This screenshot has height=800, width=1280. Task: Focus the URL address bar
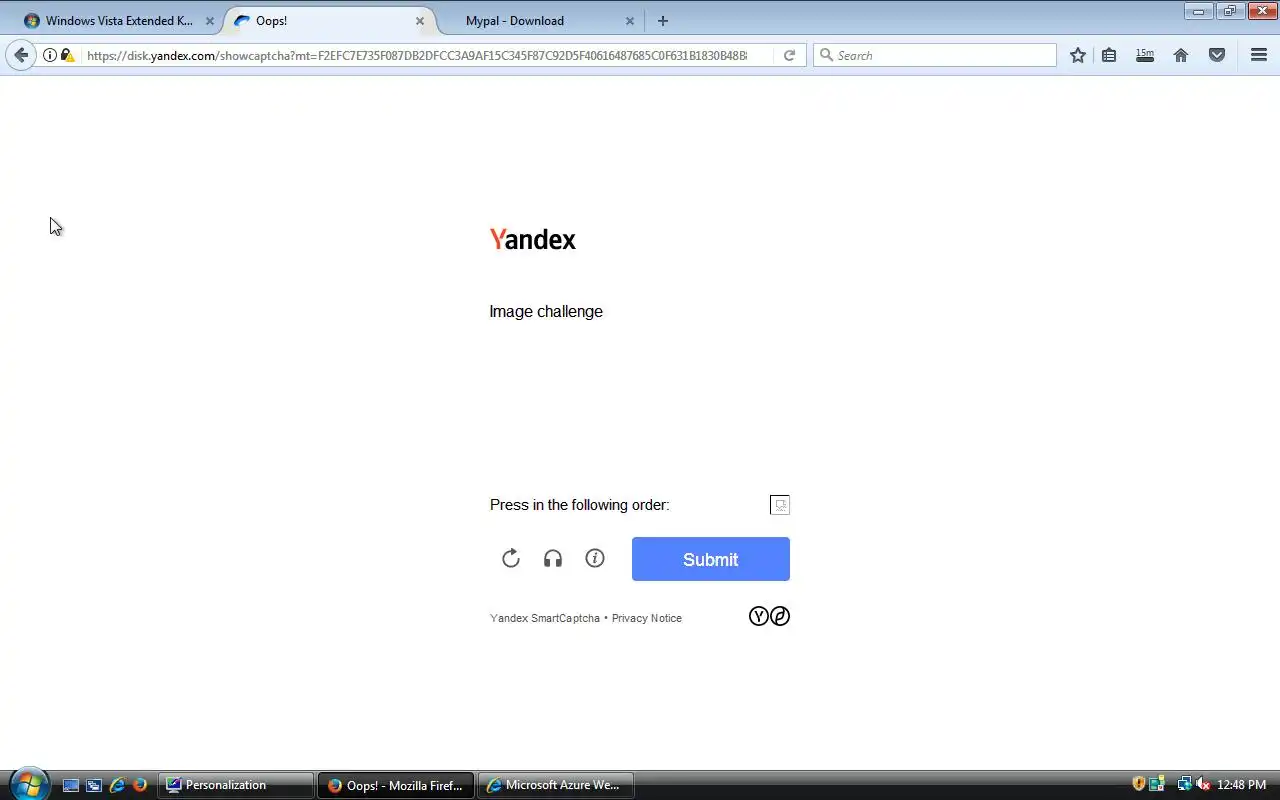click(x=416, y=55)
